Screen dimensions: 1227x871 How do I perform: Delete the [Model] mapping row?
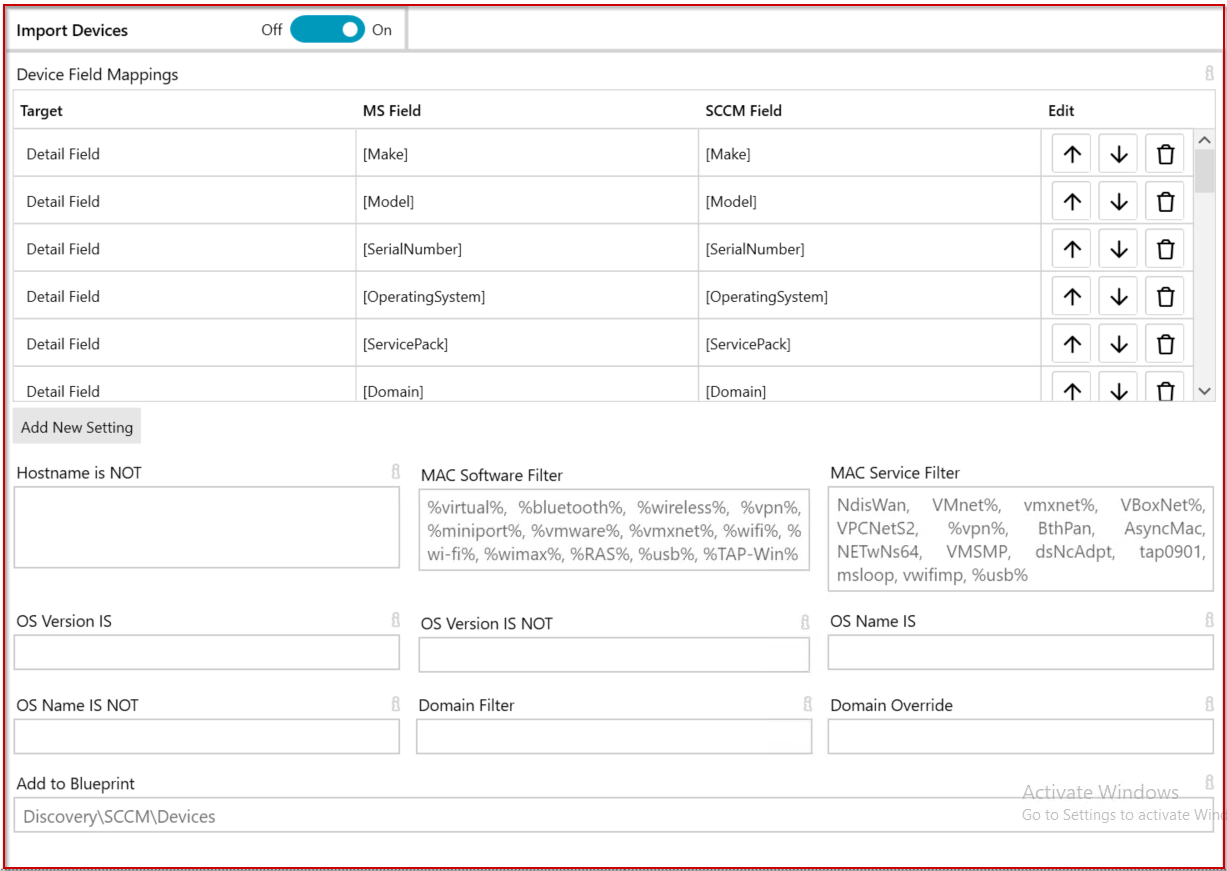point(1165,201)
